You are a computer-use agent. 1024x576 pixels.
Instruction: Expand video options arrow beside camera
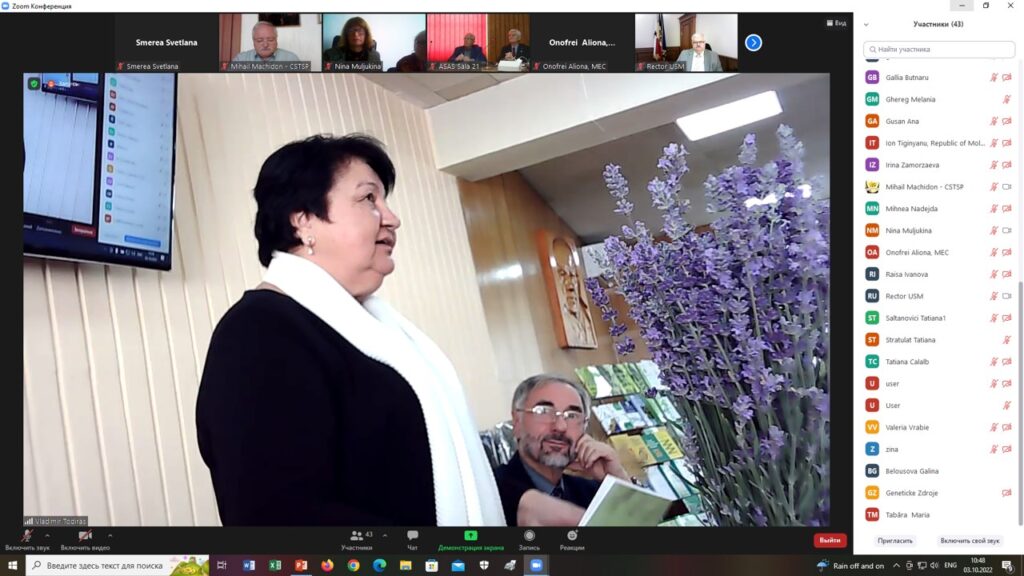coord(110,535)
